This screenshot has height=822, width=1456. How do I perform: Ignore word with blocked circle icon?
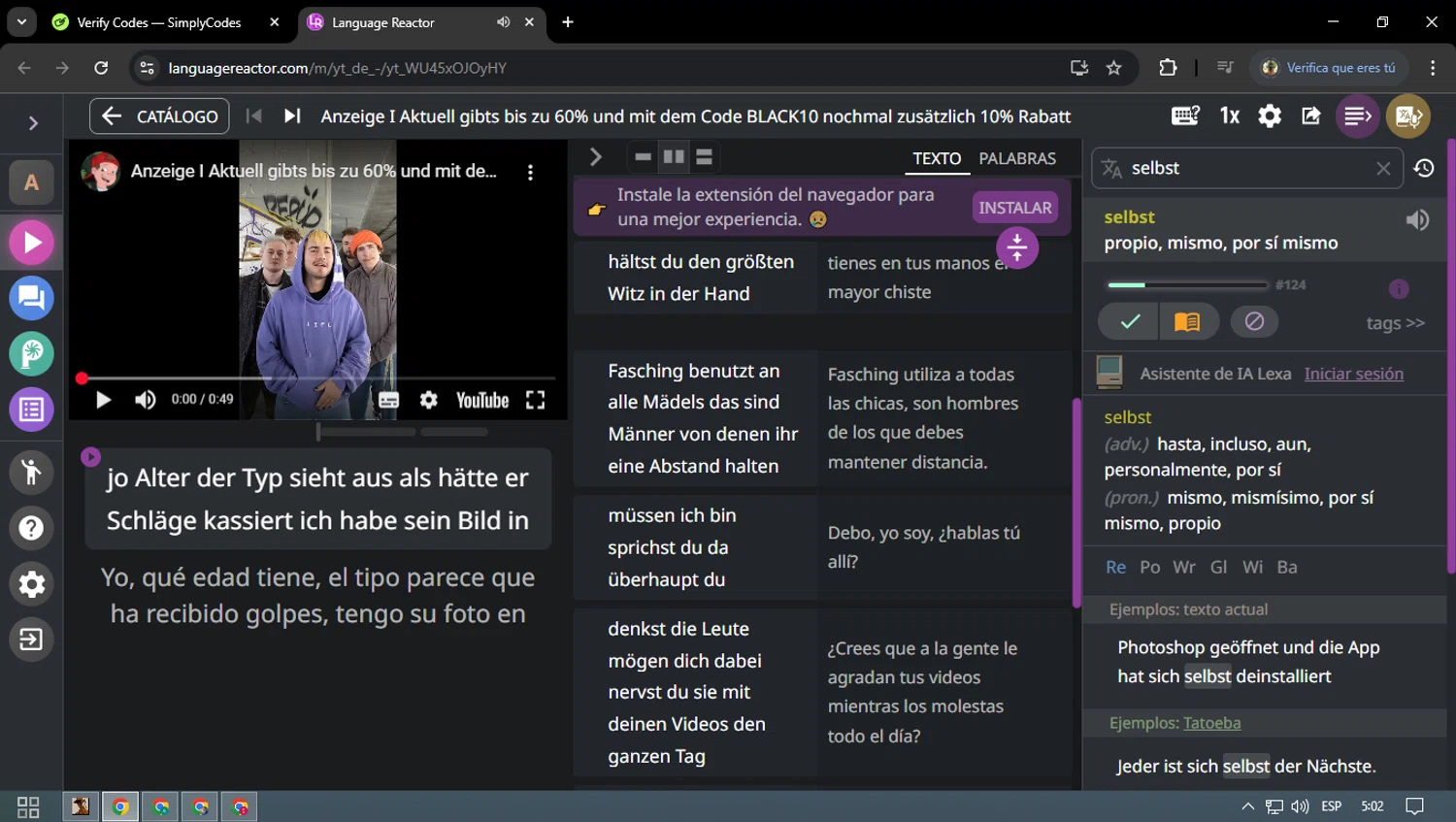pyautogui.click(x=1254, y=321)
